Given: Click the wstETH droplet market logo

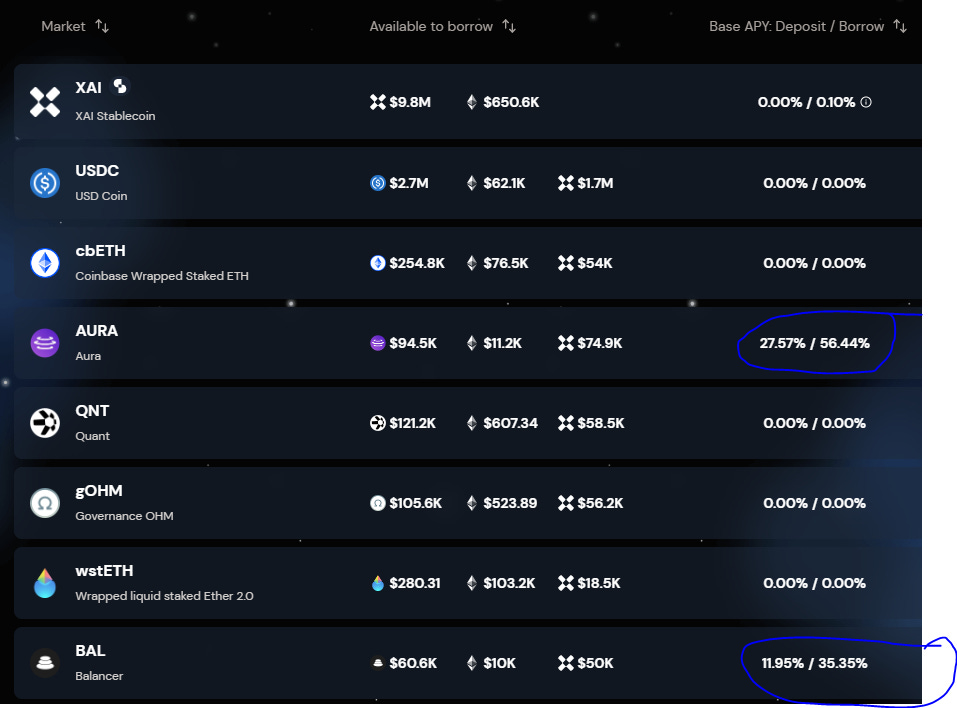Looking at the screenshot, I should tap(45, 583).
